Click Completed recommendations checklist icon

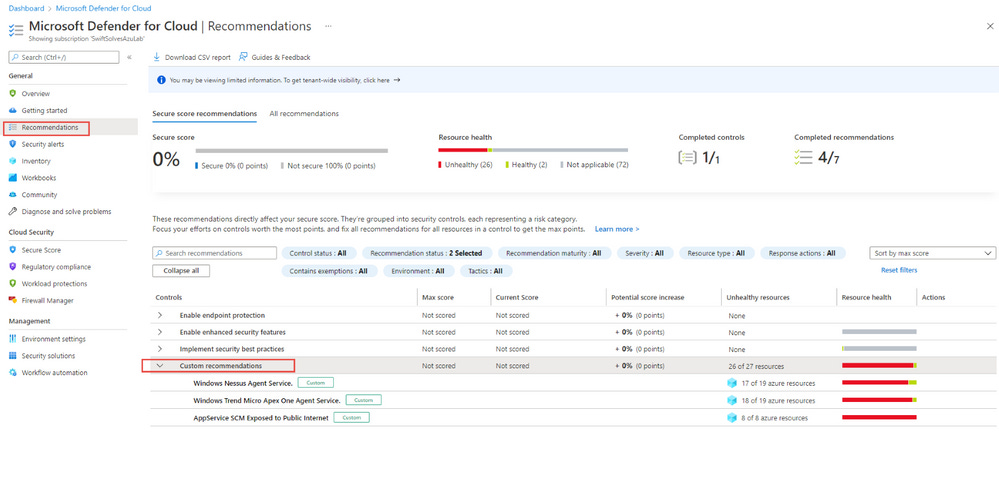[x=803, y=157]
